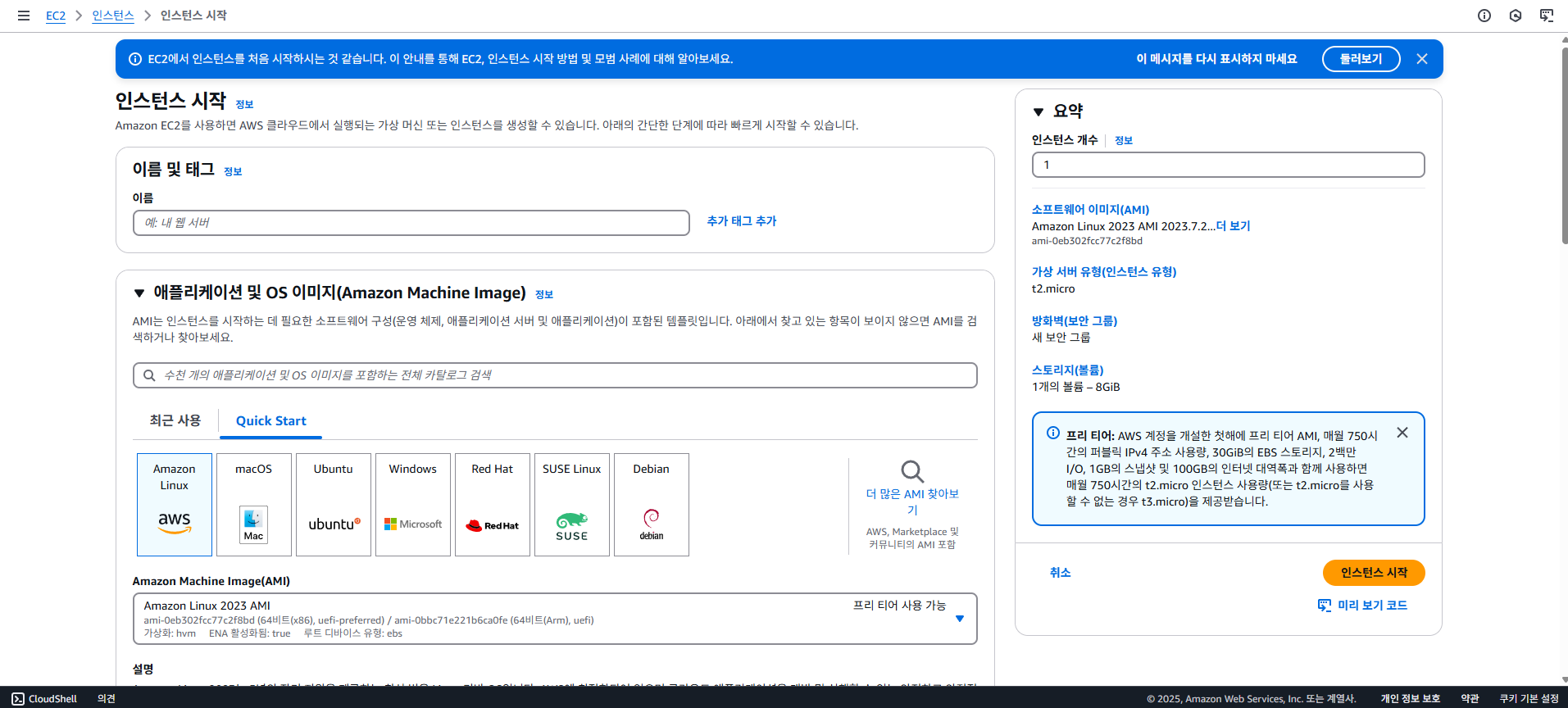1568x708 pixels.
Task: Open 소프트웨어 이미지(AMI) summary link
Action: click(1090, 210)
